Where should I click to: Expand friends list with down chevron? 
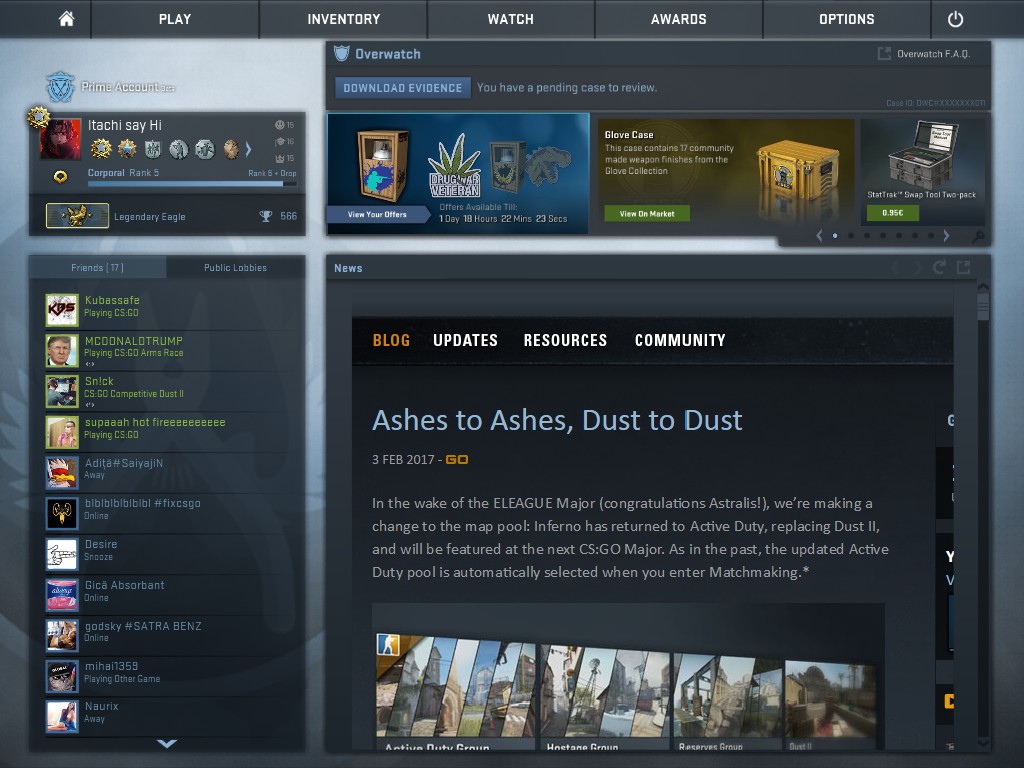click(167, 743)
